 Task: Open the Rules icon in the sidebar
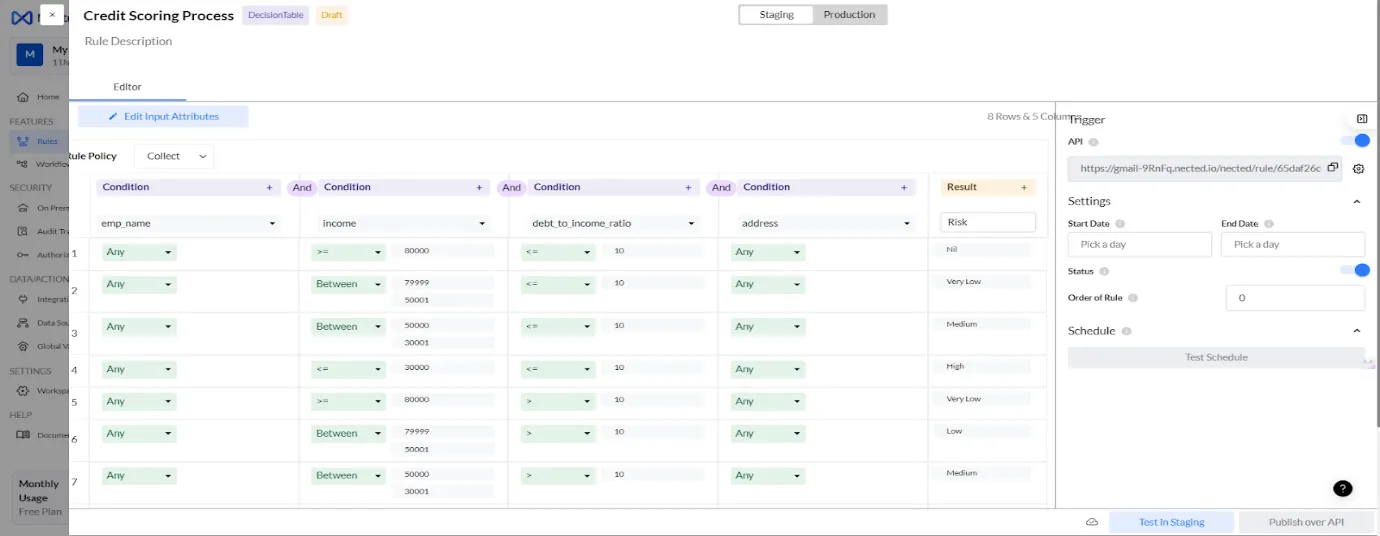[23, 141]
